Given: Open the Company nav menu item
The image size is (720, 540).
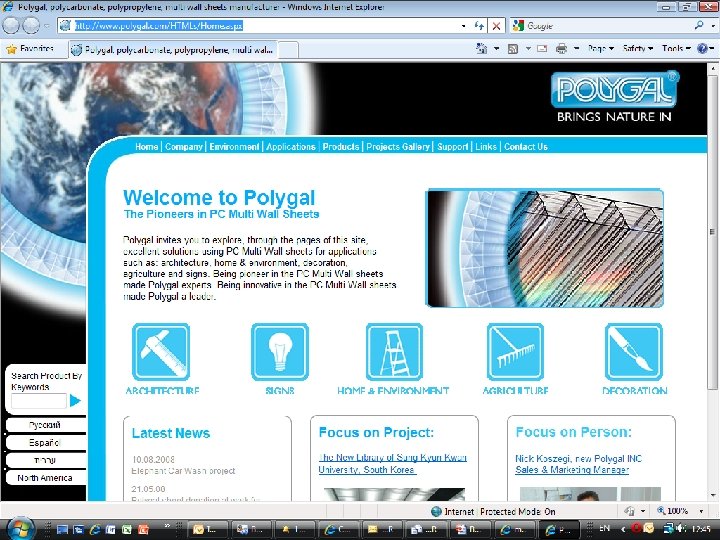Looking at the screenshot, I should coord(184,146).
